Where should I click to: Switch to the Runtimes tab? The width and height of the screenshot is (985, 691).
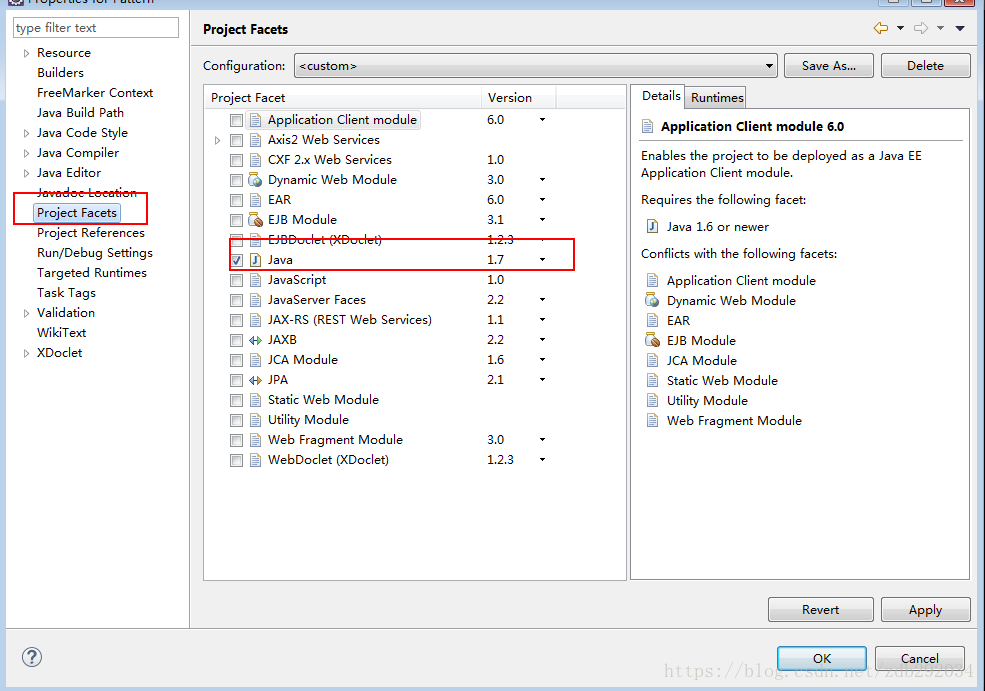717,97
